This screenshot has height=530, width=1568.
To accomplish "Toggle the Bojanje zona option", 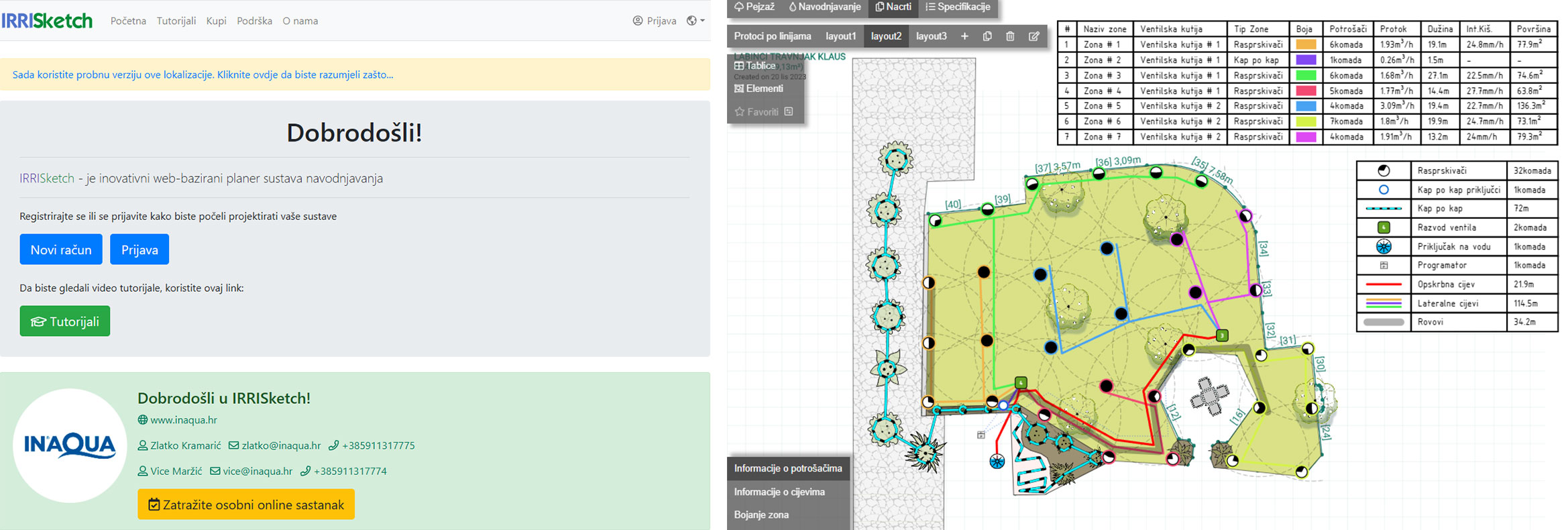I will coord(761,515).
